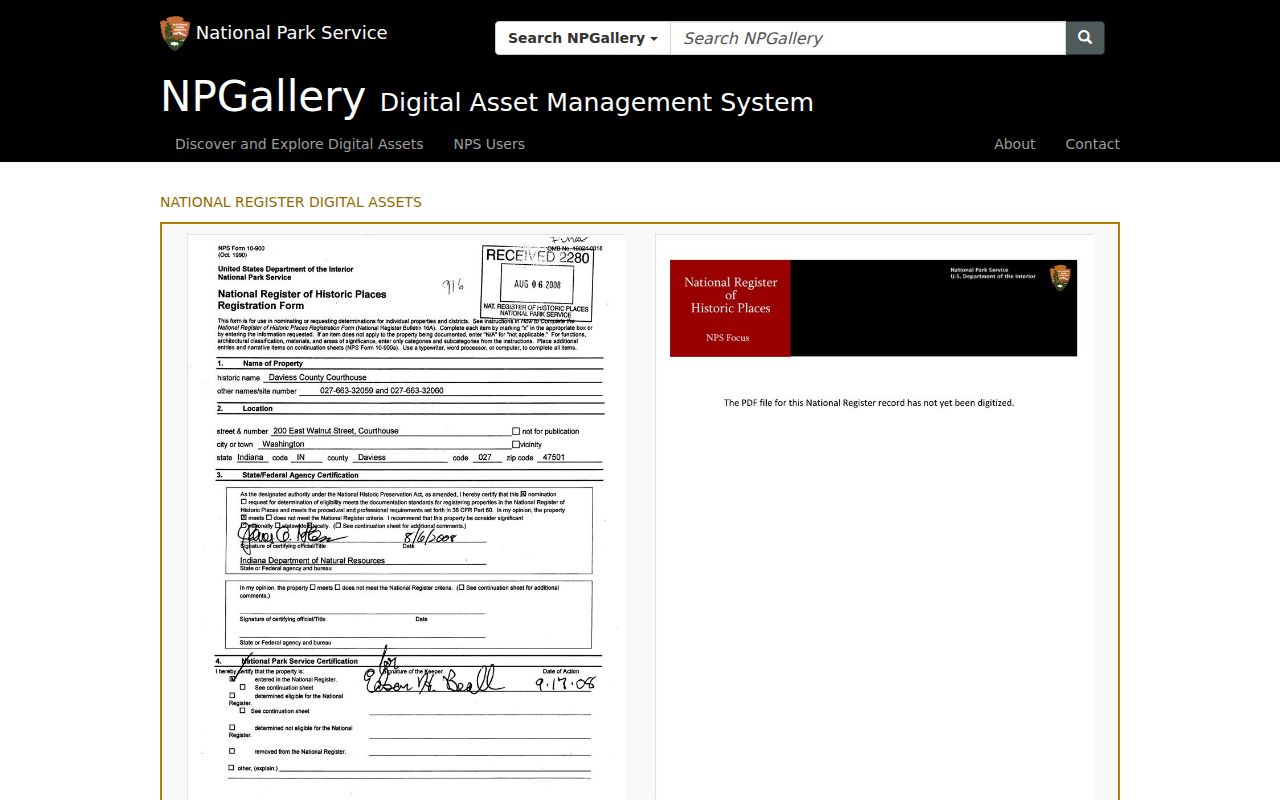
Task: Open the Search NPGallery dropdown
Action: 583,38
